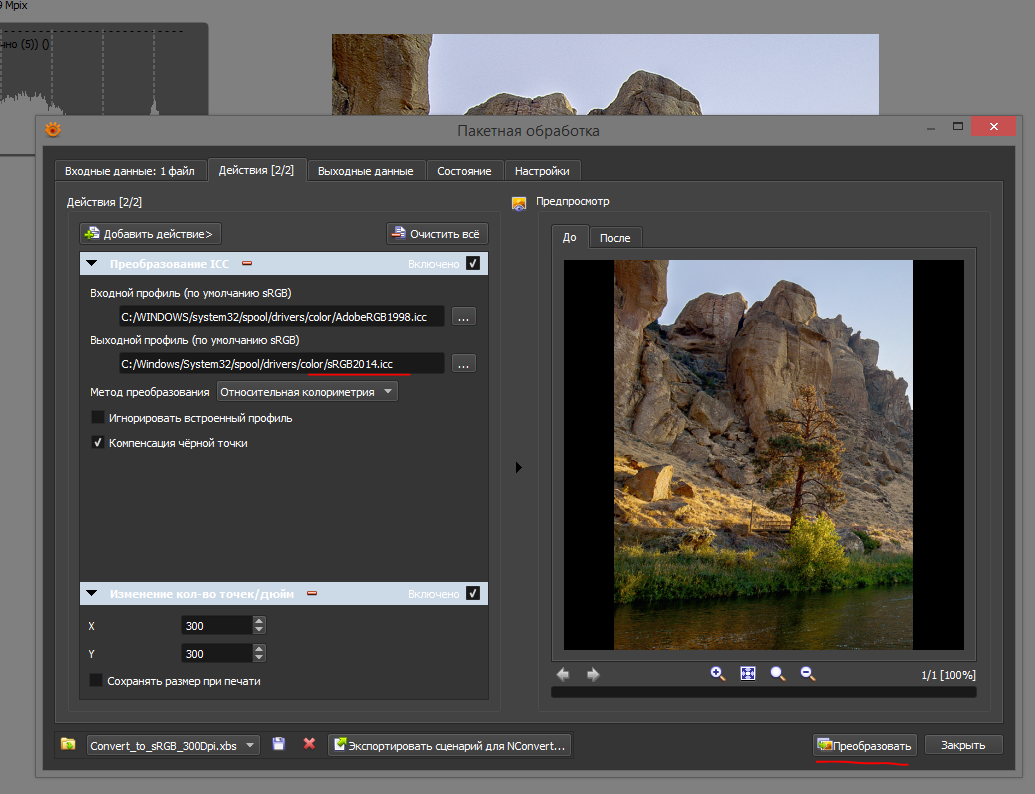Click the fit-to-window icon under preview
Viewport: 1035px width, 794px height.
point(747,674)
